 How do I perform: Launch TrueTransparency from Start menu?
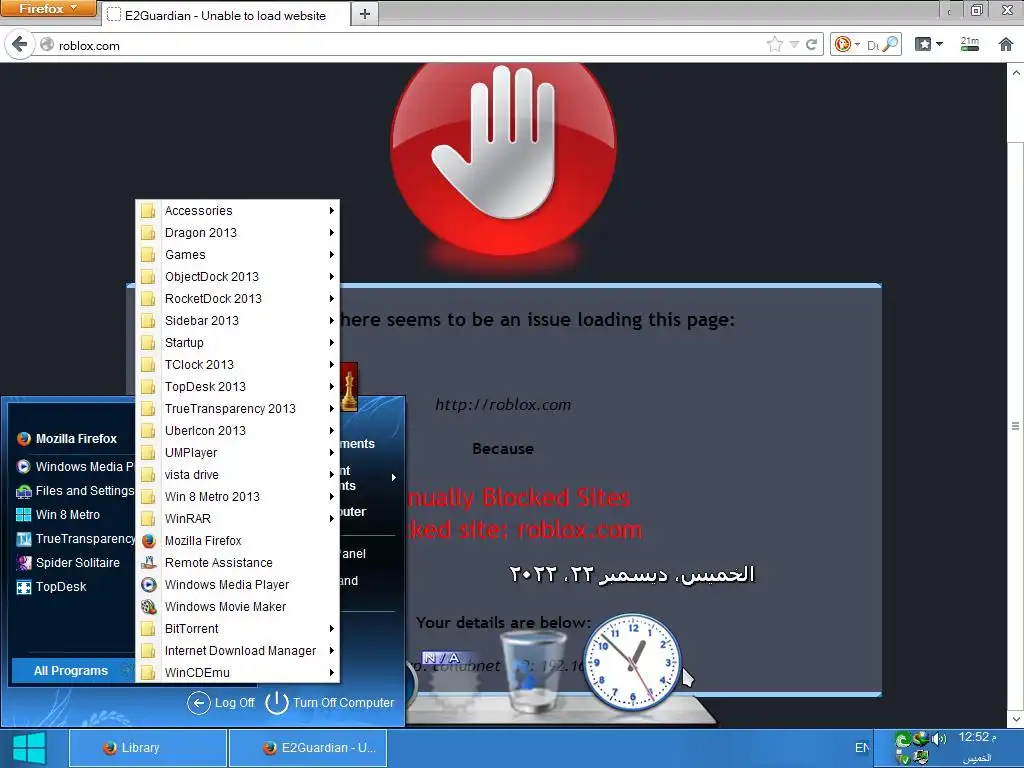pos(74,539)
